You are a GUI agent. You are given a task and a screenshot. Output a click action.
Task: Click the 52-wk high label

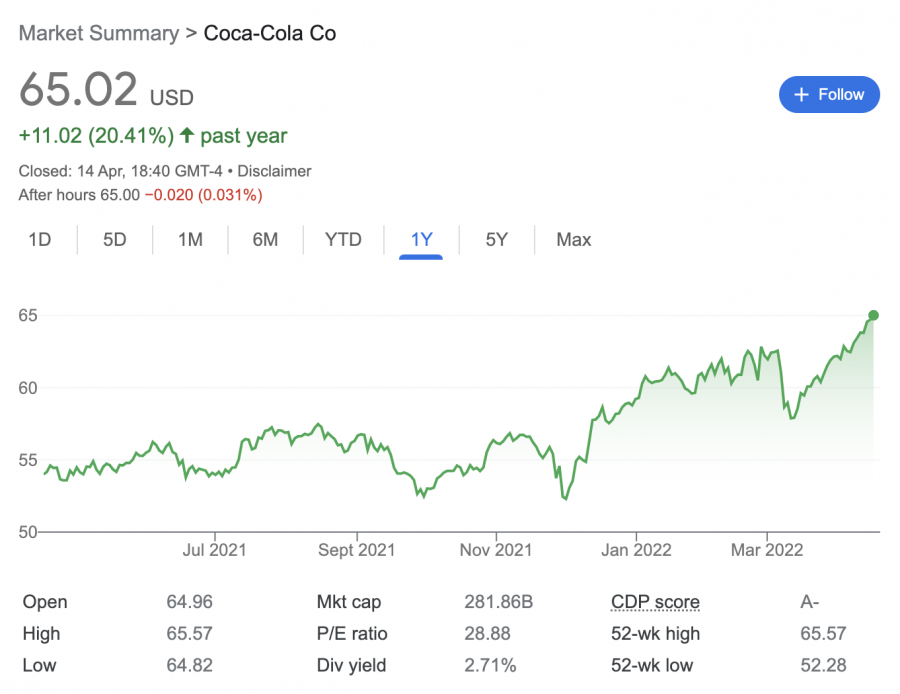(x=655, y=634)
